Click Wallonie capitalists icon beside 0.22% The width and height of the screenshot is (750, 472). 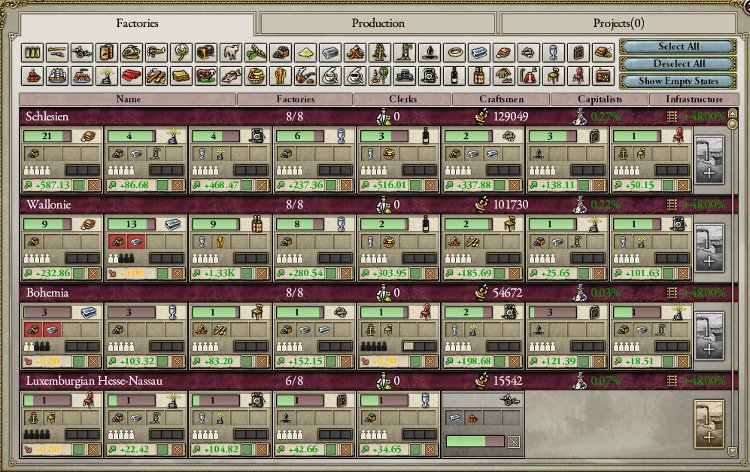[x=577, y=204]
